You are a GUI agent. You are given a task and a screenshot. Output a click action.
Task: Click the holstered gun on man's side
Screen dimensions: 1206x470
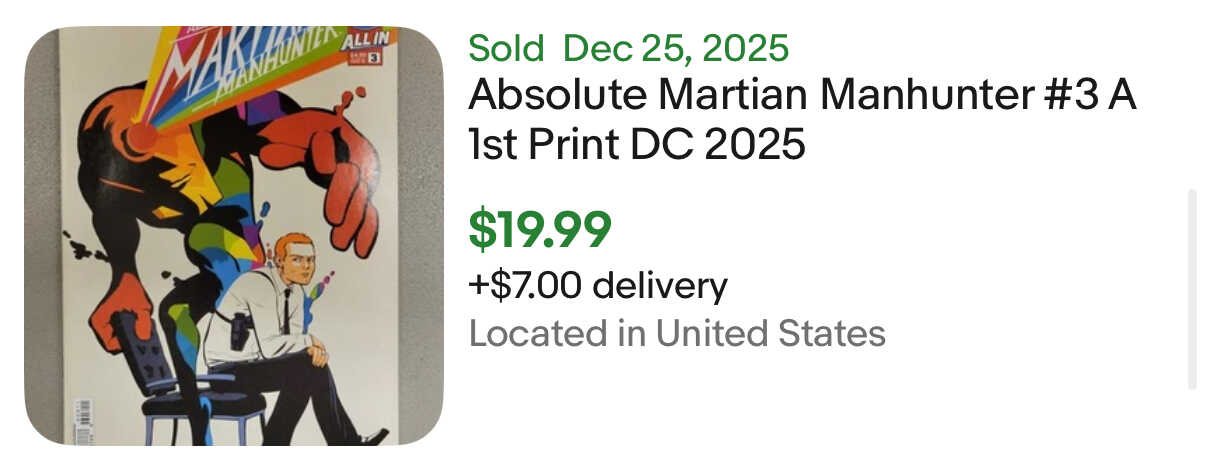240,329
